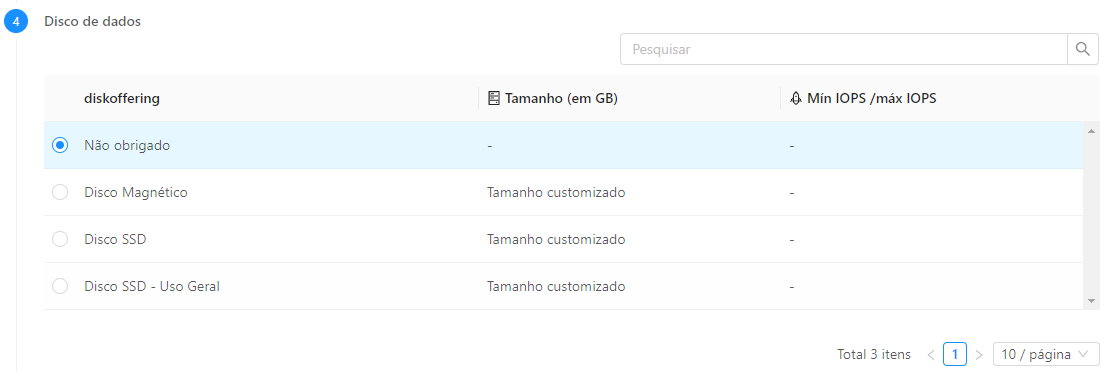The image size is (1116, 374).
Task: Click the scrollbar up arrow
Action: (1091, 130)
